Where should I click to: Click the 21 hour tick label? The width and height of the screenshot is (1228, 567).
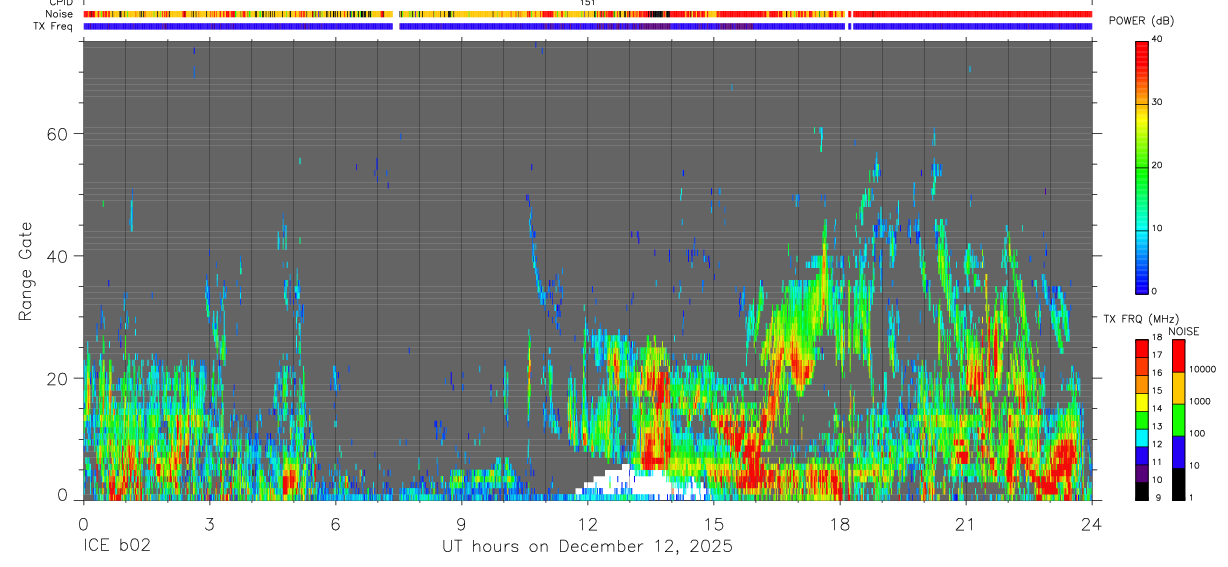point(965,523)
